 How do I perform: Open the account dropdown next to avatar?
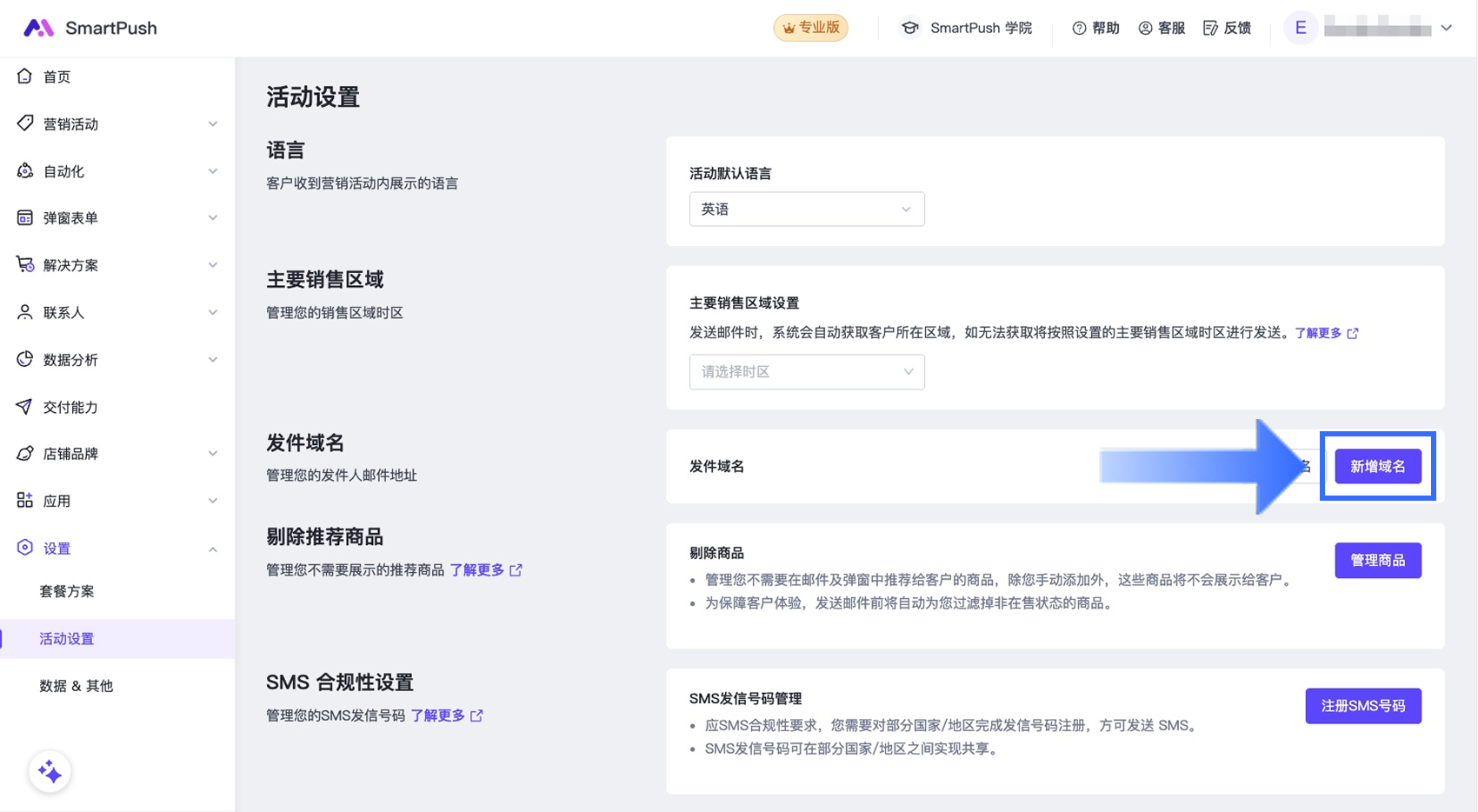point(1446,28)
